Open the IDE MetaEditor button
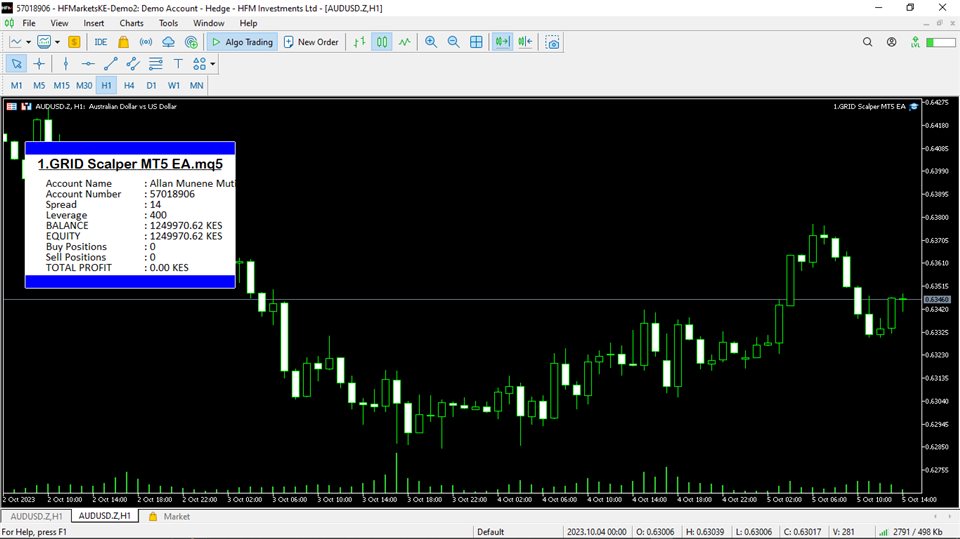 coord(101,42)
